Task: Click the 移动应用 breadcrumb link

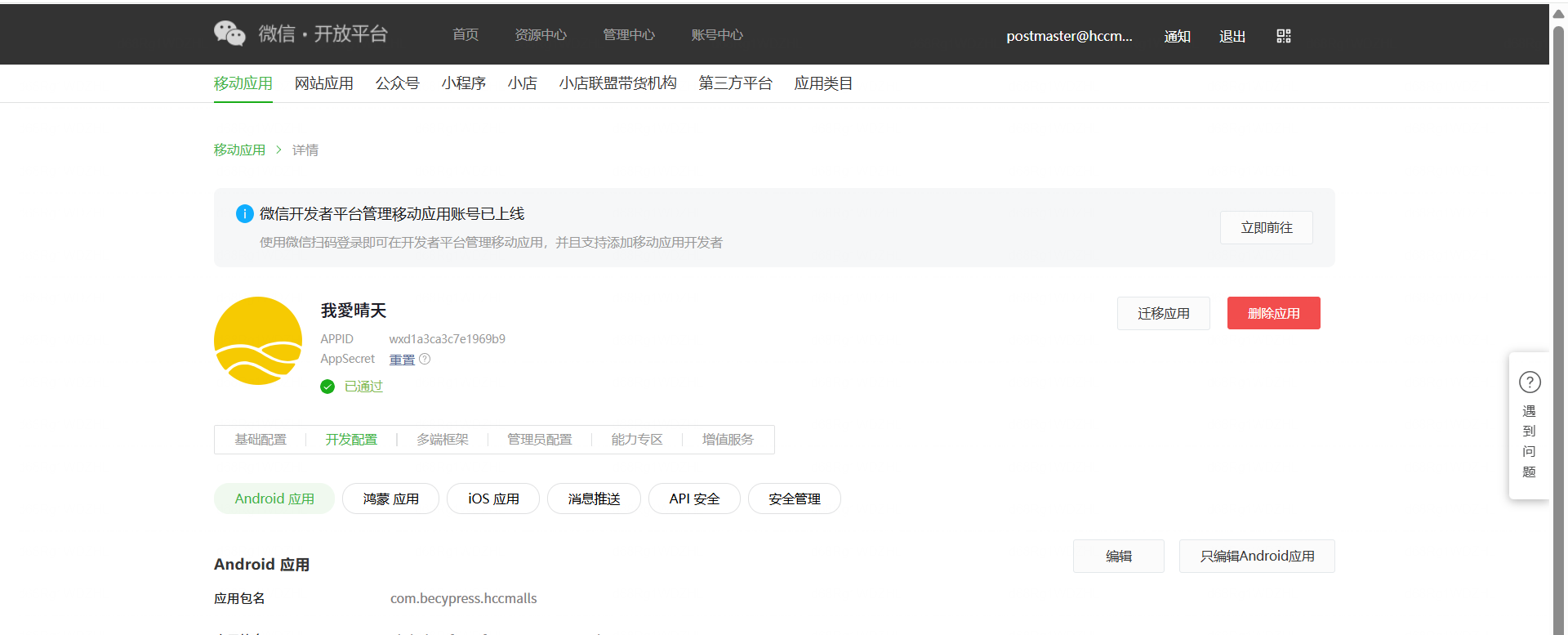Action: tap(239, 150)
